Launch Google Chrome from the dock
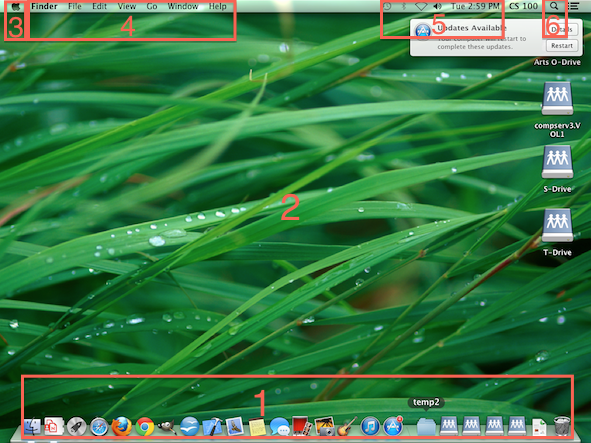This screenshot has width=591, height=443. click(145, 427)
